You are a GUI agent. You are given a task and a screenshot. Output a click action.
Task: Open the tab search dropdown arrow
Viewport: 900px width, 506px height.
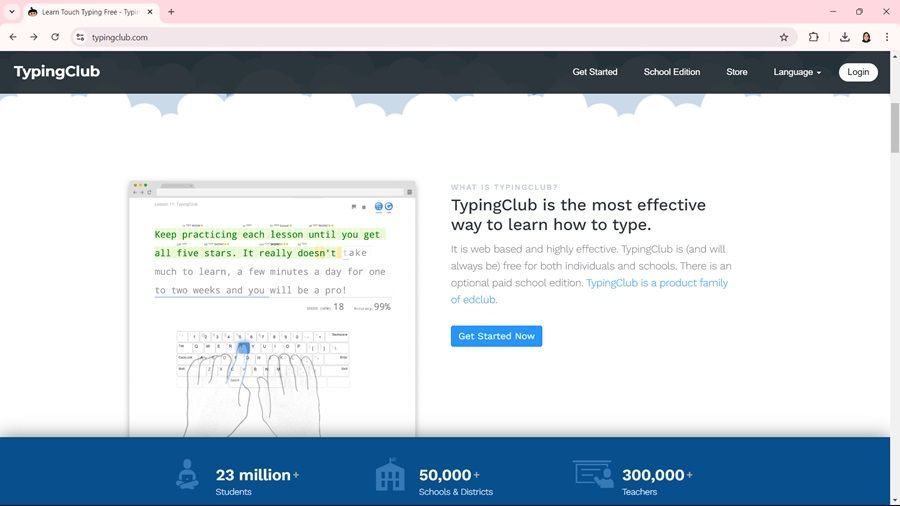click(11, 11)
